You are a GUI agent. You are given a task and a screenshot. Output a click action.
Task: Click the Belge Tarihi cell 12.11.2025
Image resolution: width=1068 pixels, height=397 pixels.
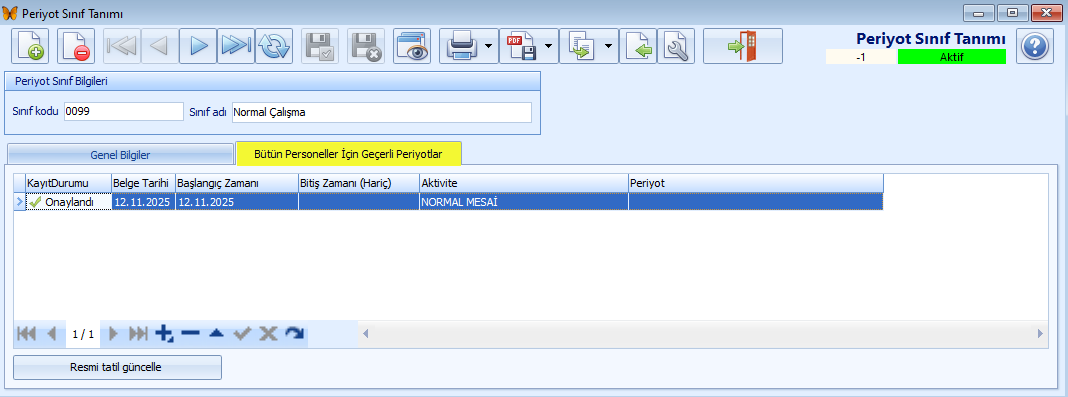pos(143,202)
